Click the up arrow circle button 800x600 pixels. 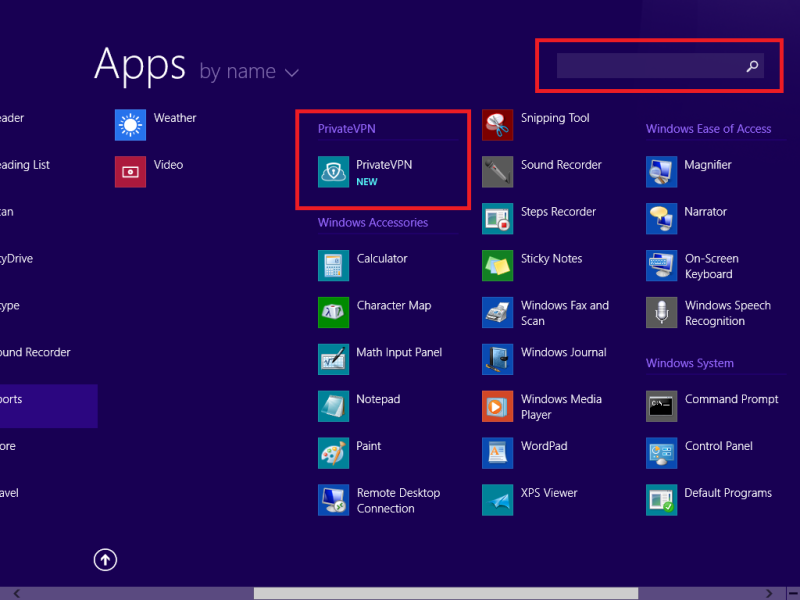tap(105, 560)
